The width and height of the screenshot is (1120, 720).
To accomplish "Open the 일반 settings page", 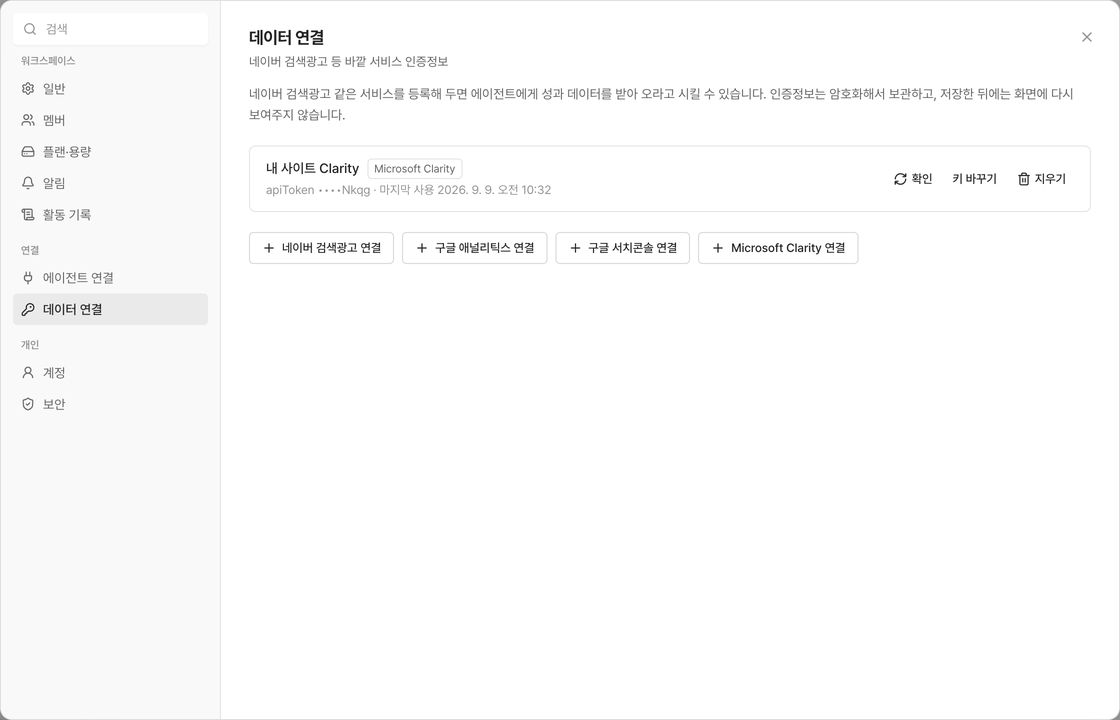I will point(111,89).
